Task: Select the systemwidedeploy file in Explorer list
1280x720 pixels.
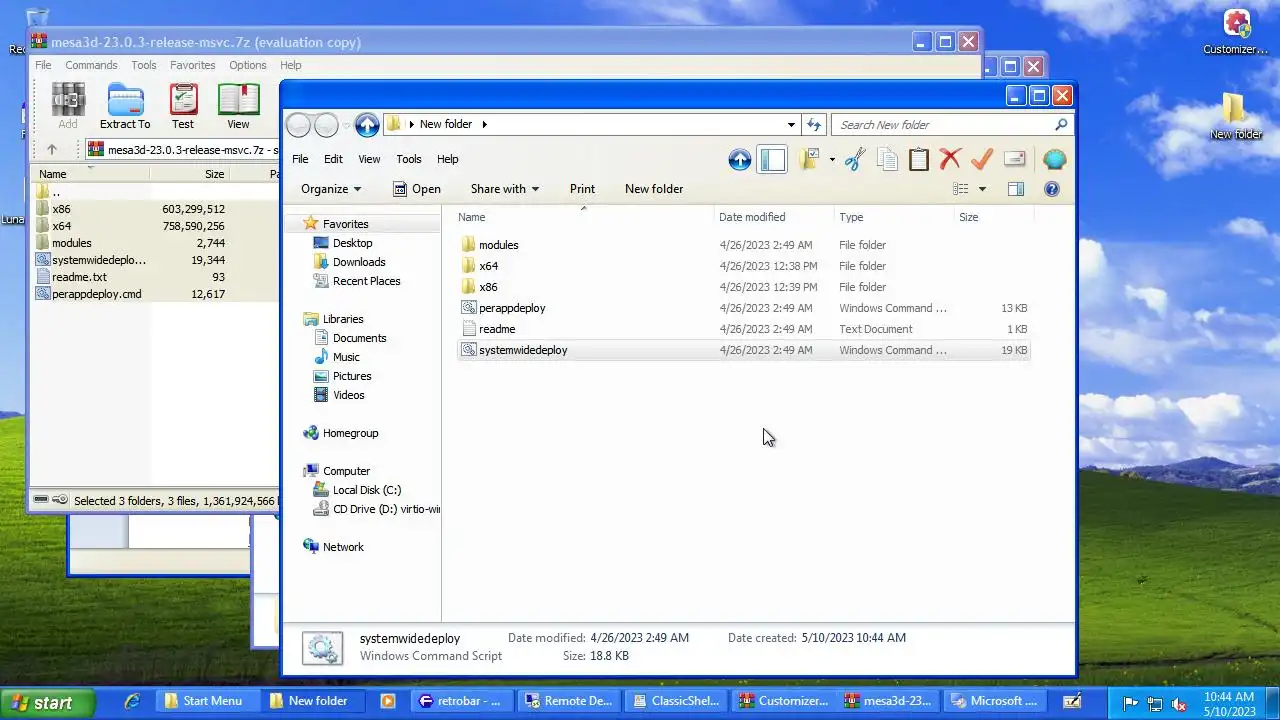Action: click(x=744, y=350)
